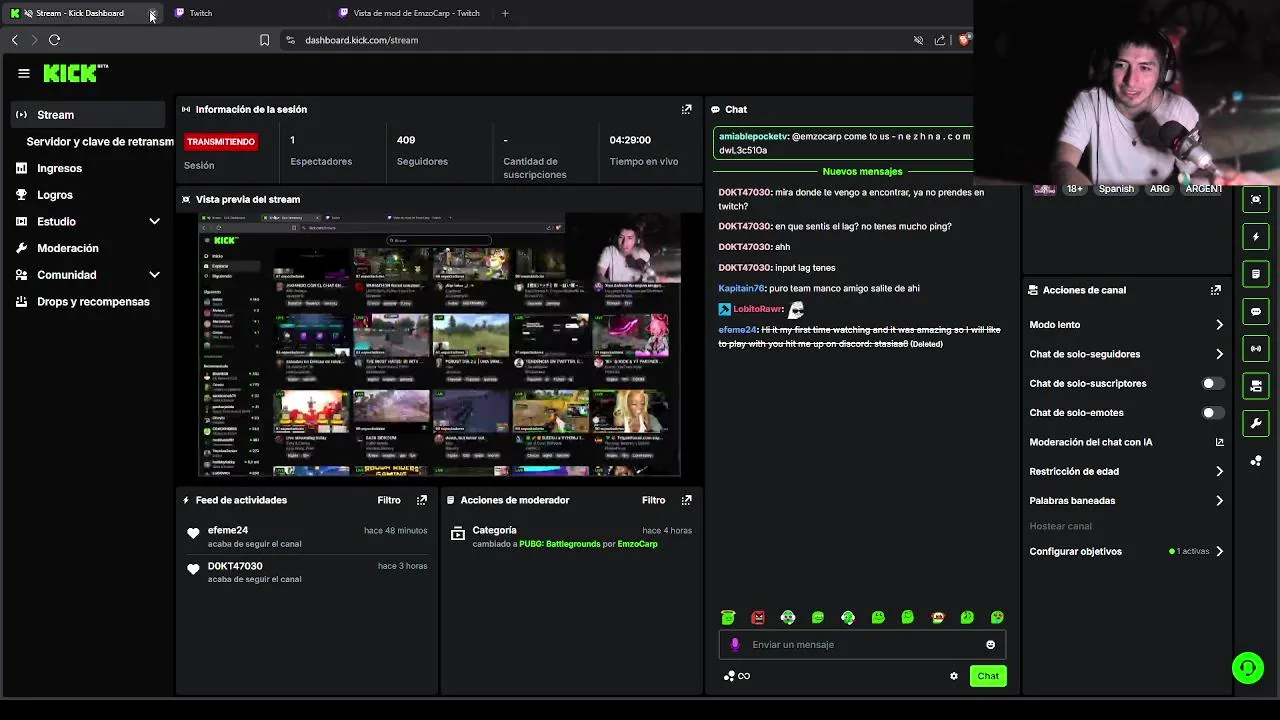Open the lightning bolt quick actions icon

click(x=1256, y=237)
